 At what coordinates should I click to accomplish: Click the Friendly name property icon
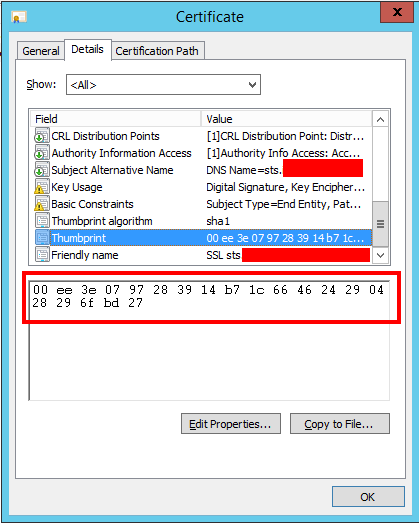pyautogui.click(x=42, y=255)
